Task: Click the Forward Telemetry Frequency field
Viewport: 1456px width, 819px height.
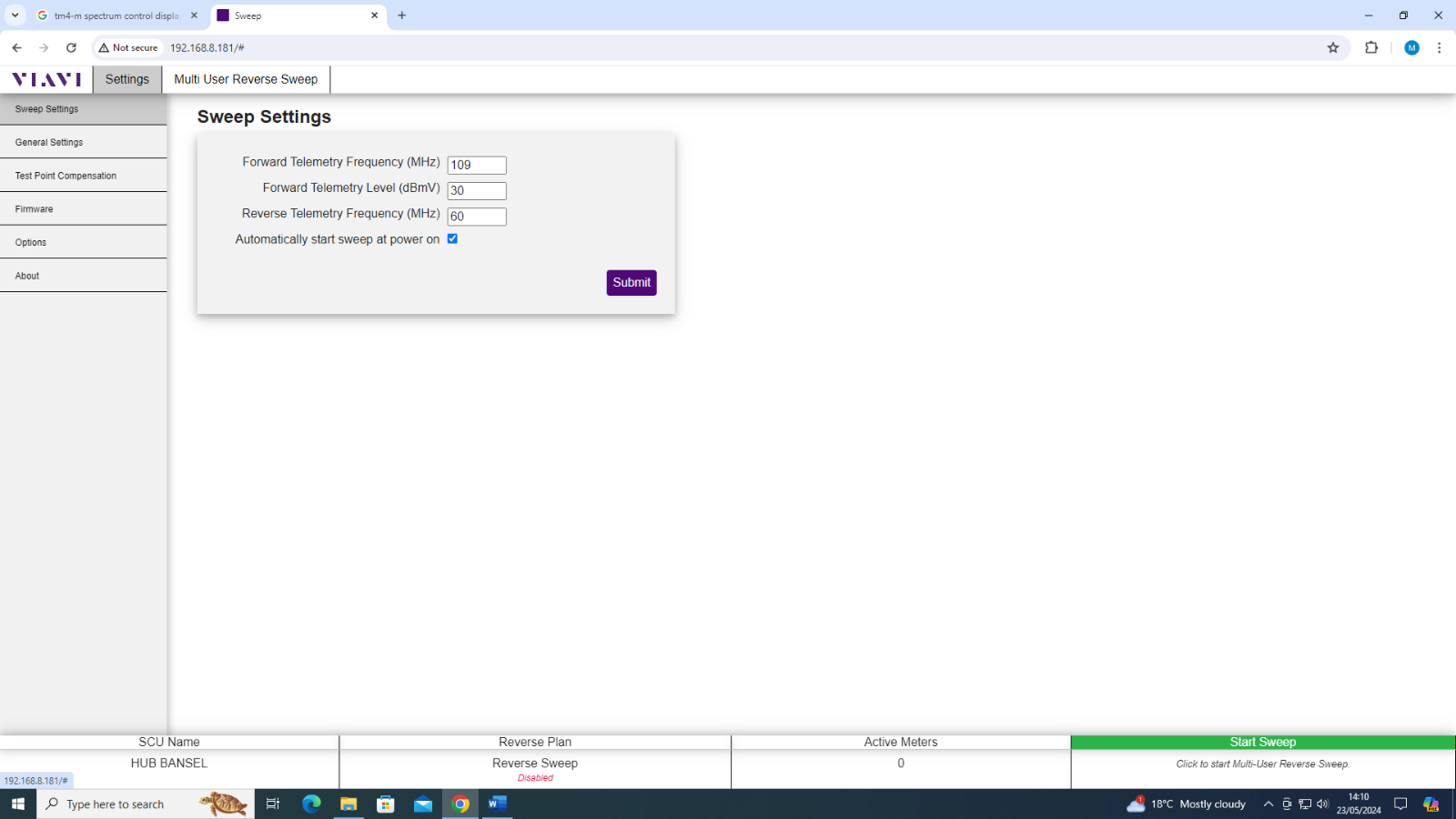Action: click(476, 165)
